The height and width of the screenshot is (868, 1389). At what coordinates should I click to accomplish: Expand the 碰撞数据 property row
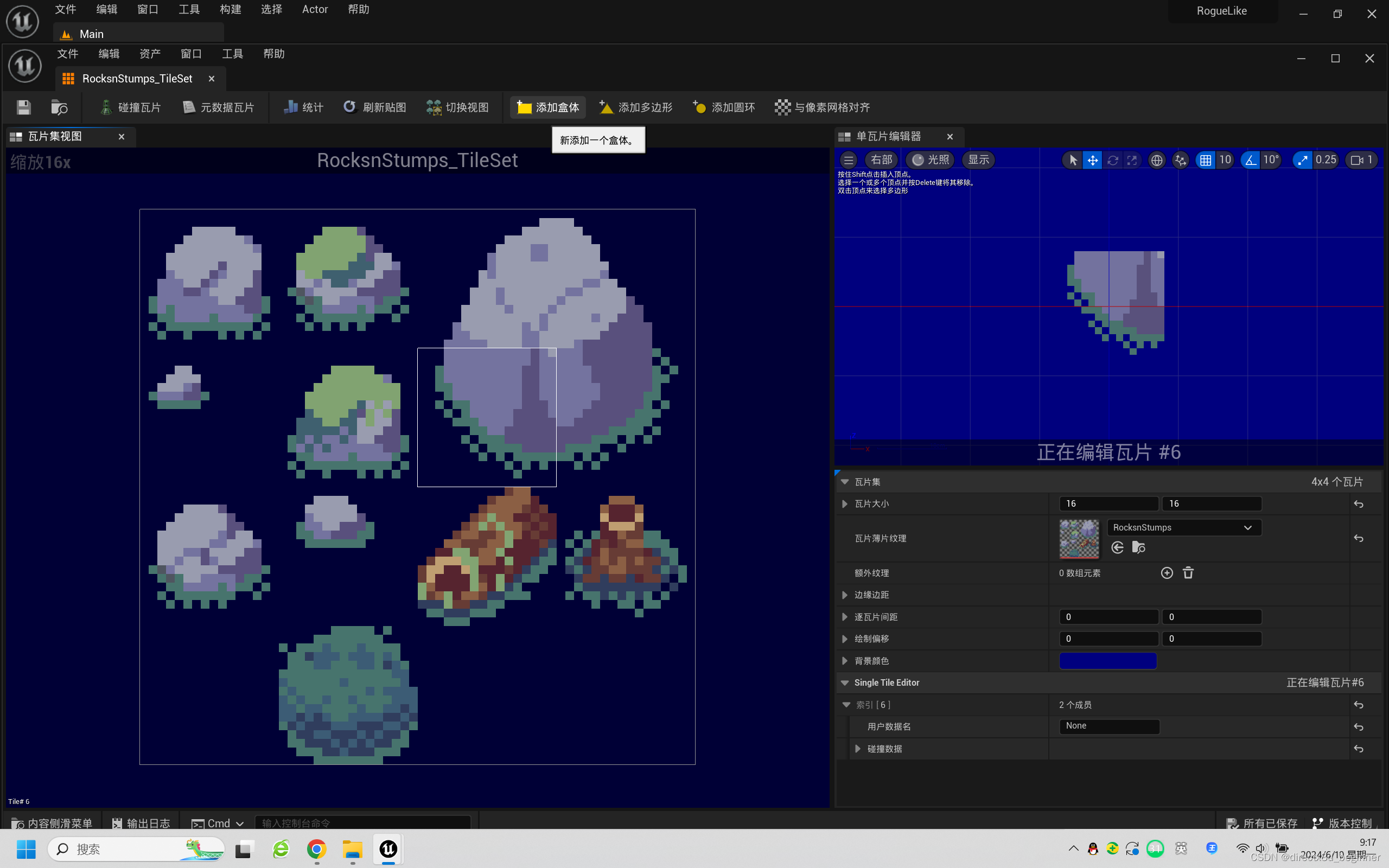[857, 749]
